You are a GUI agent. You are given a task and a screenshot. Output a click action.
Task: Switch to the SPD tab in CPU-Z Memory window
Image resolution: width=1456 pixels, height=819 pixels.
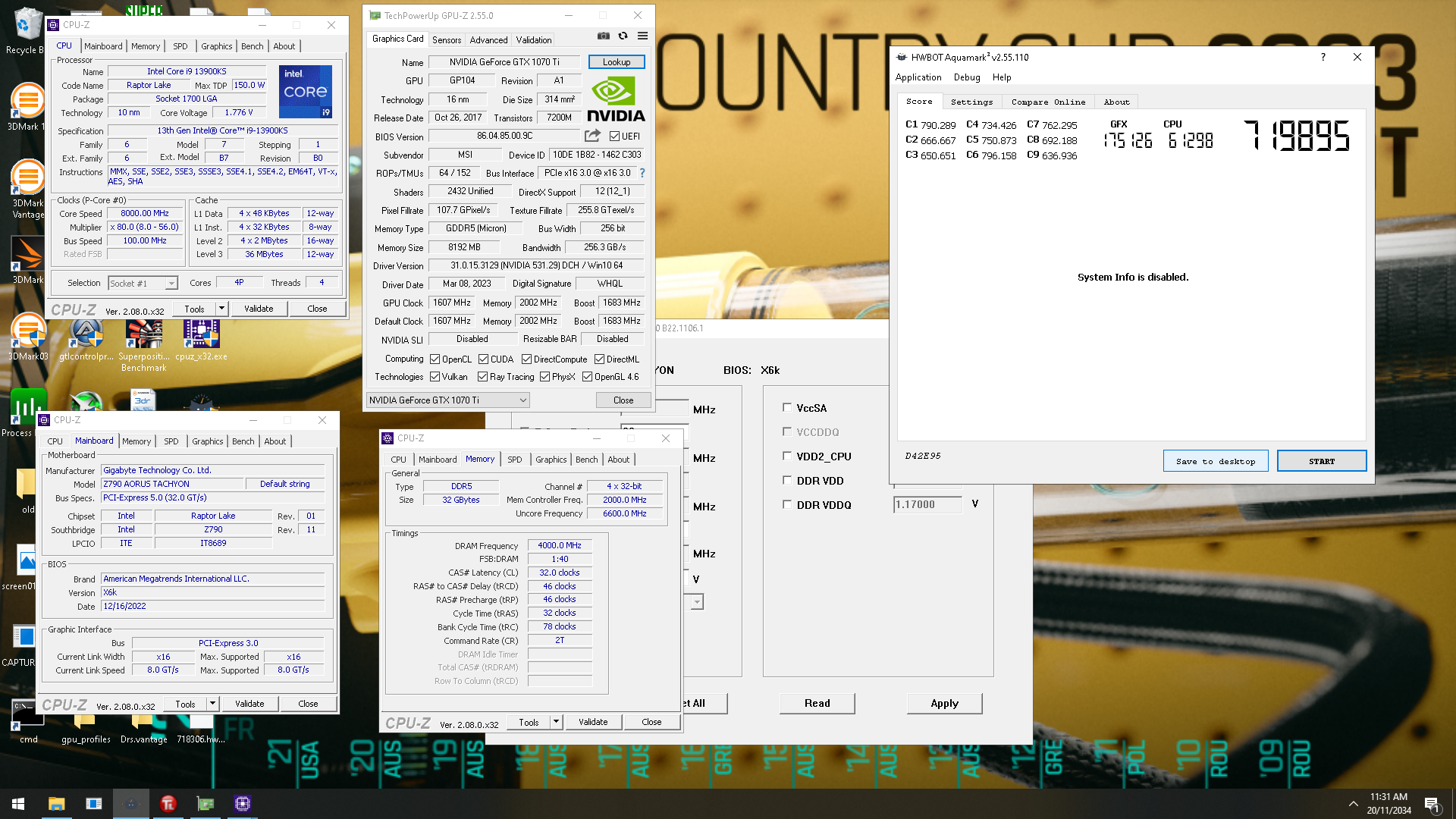pyautogui.click(x=514, y=460)
